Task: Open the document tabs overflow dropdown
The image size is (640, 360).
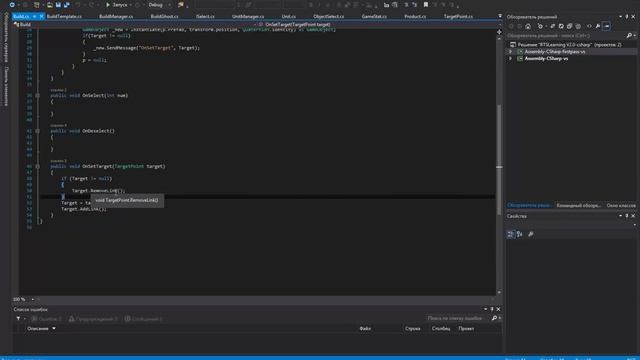Action: tap(500, 16)
